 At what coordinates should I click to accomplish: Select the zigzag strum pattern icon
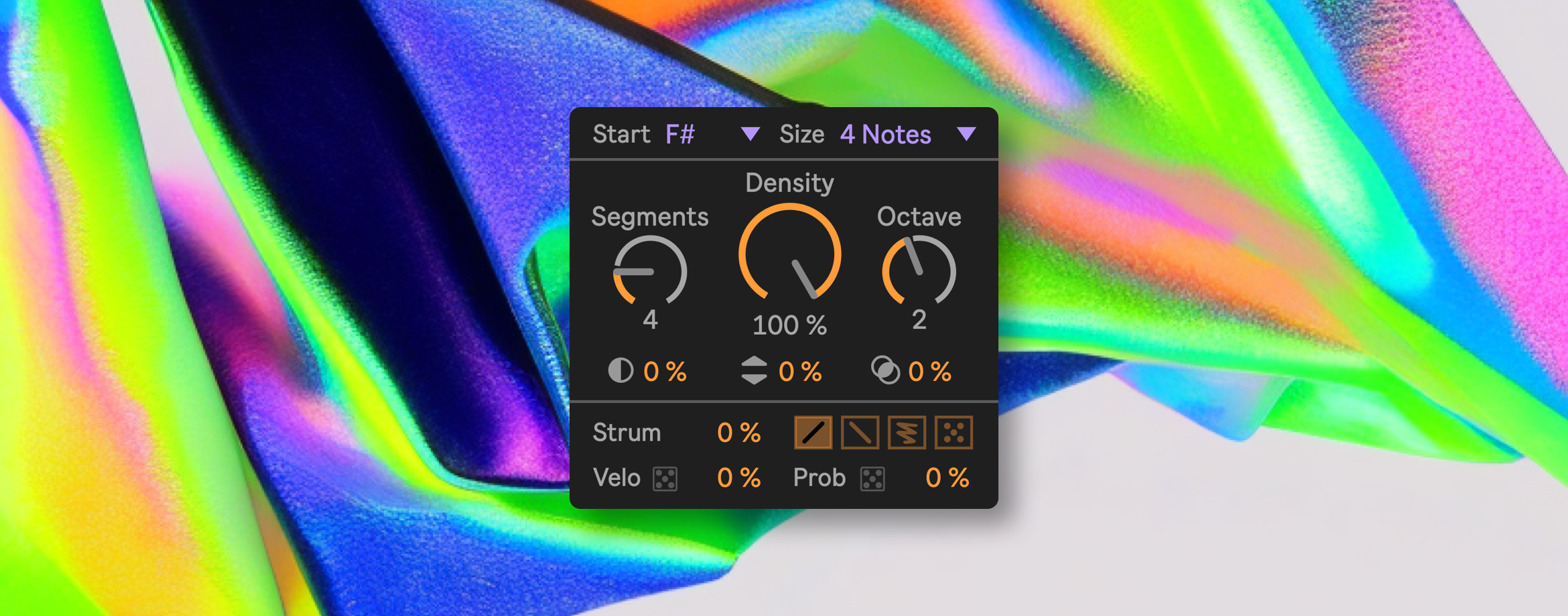click(x=907, y=433)
